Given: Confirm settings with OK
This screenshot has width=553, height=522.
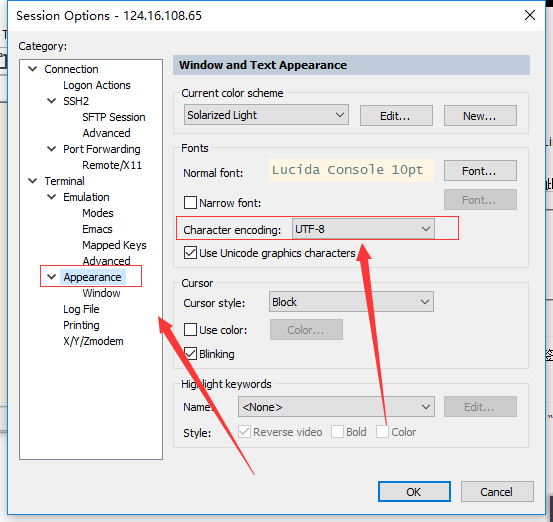Looking at the screenshot, I should [414, 491].
